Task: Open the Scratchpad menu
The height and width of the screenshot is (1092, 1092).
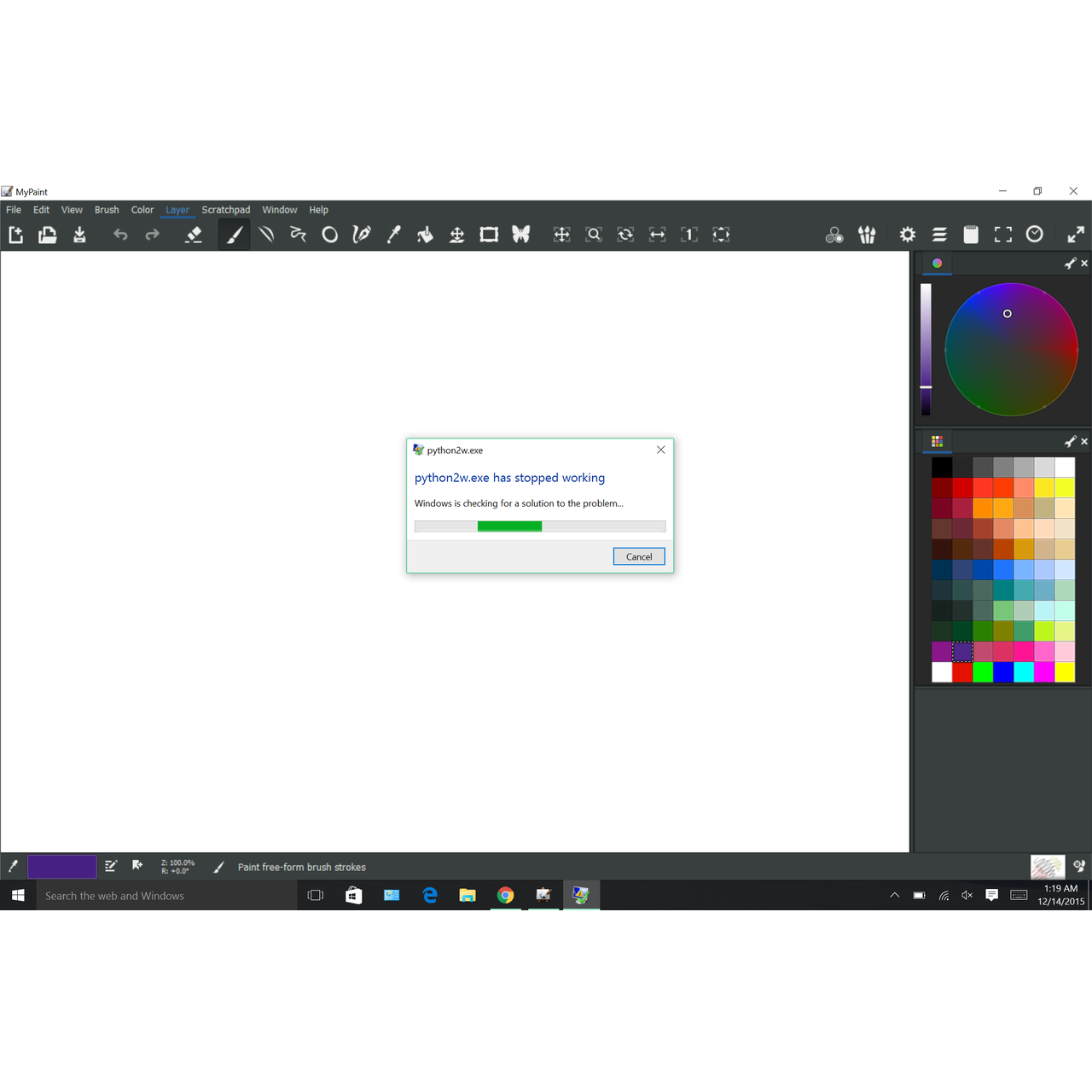Action: click(x=225, y=209)
